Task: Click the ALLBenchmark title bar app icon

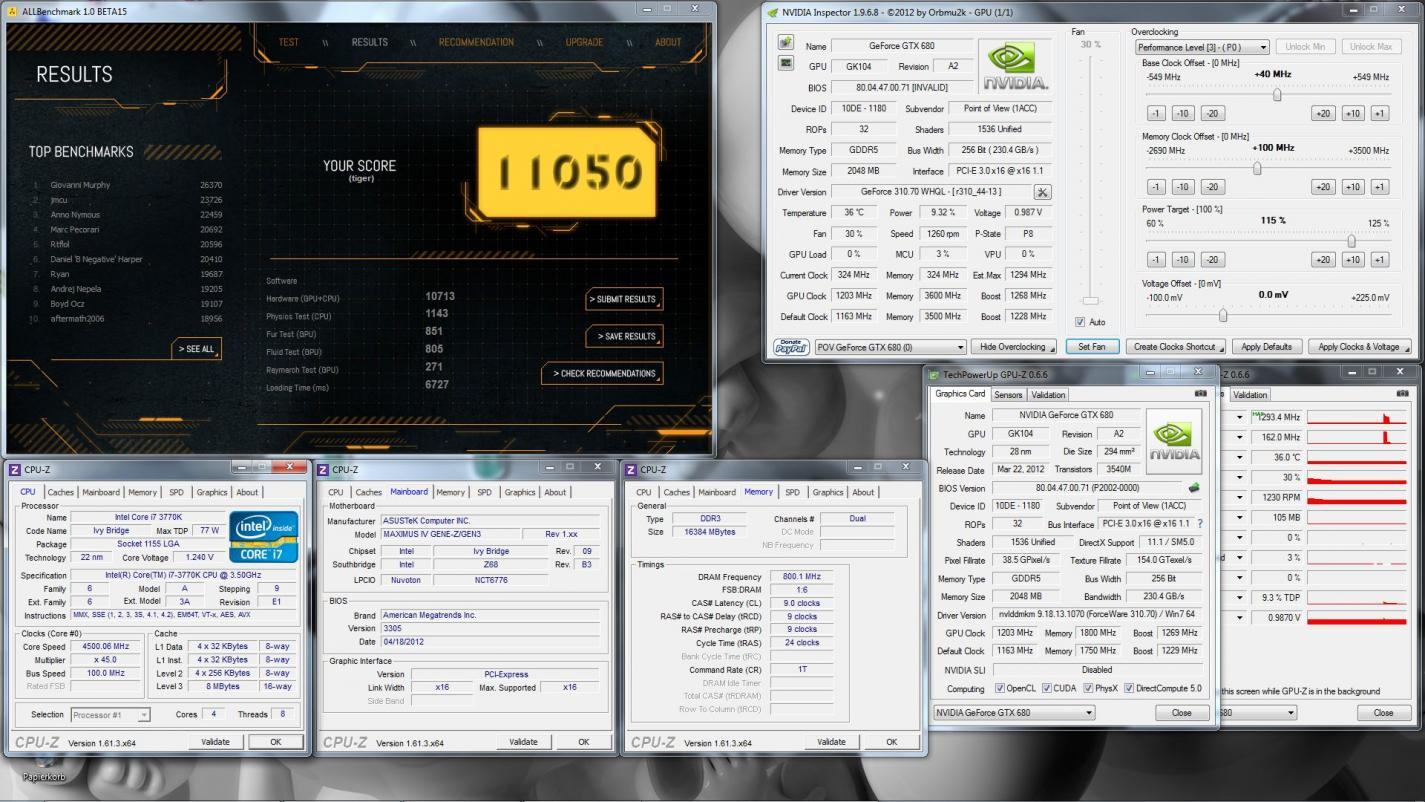Action: click(12, 10)
